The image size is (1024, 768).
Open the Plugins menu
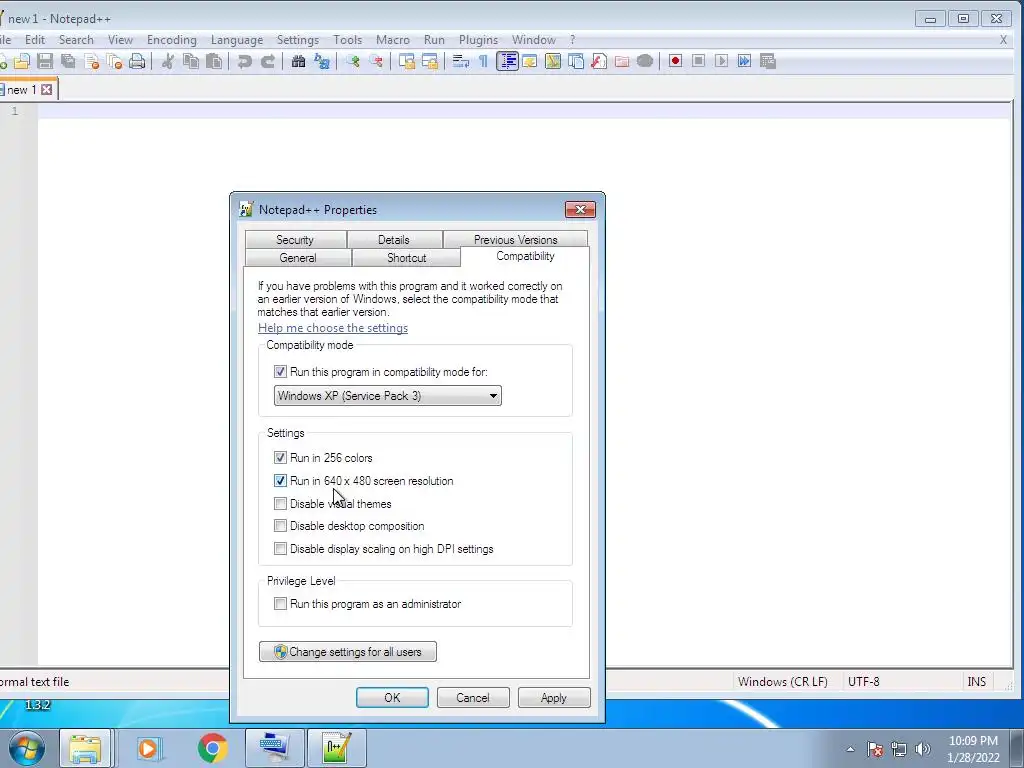click(x=478, y=40)
